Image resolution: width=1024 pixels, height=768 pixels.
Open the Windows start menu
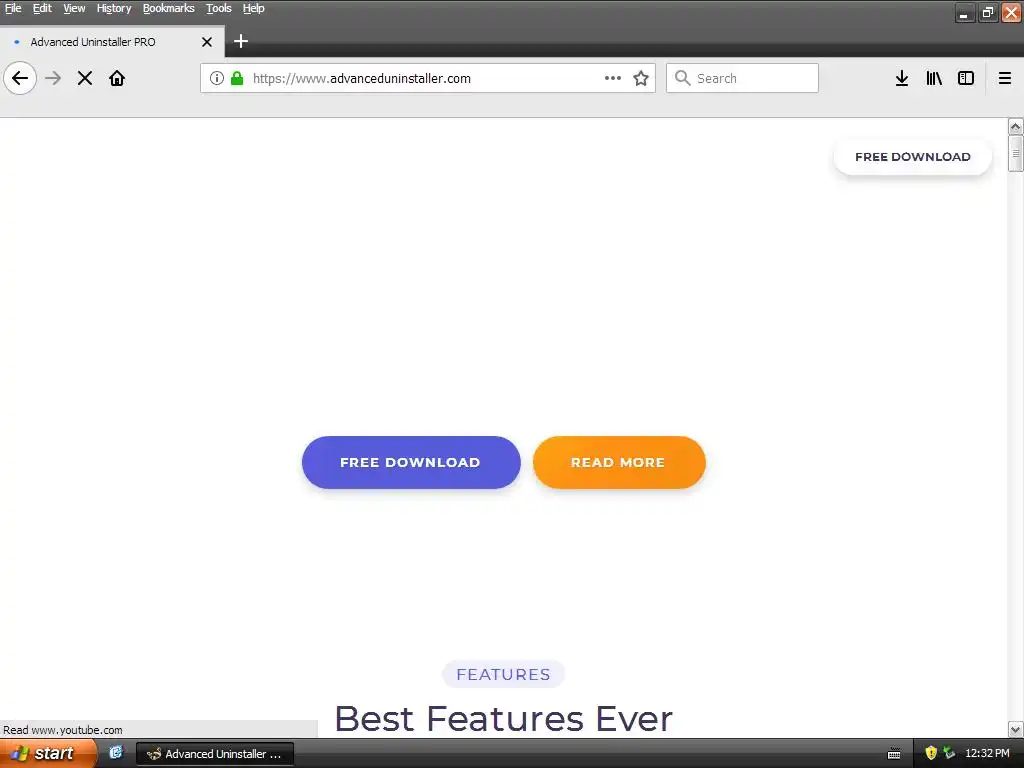47,753
